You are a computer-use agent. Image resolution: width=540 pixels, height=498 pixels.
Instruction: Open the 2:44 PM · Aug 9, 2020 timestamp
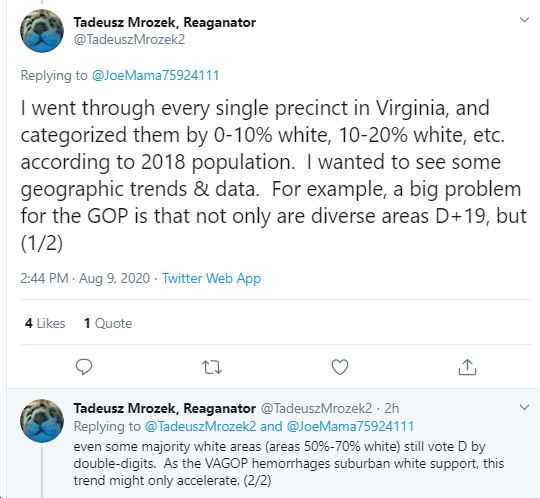pos(85,278)
